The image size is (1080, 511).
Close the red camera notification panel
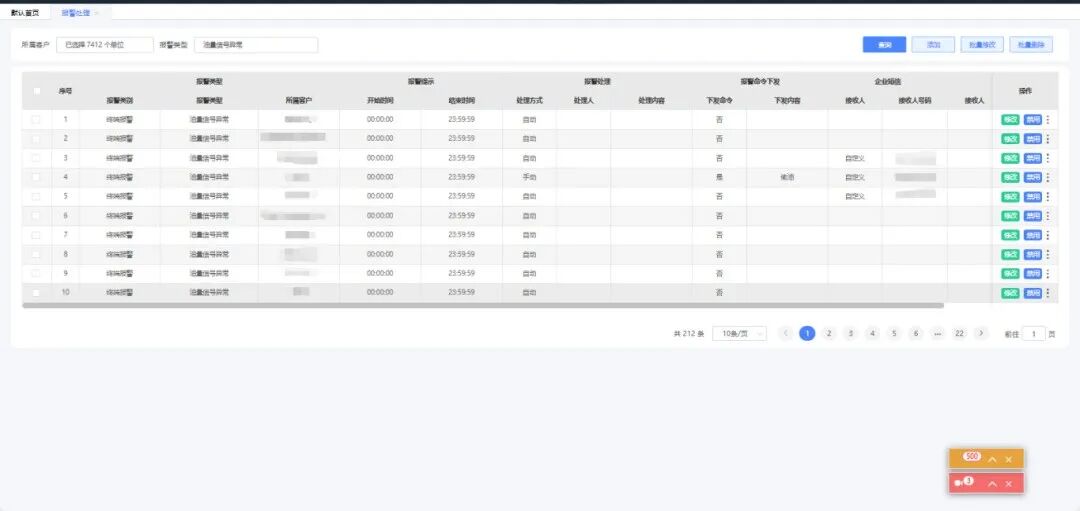[1008, 484]
